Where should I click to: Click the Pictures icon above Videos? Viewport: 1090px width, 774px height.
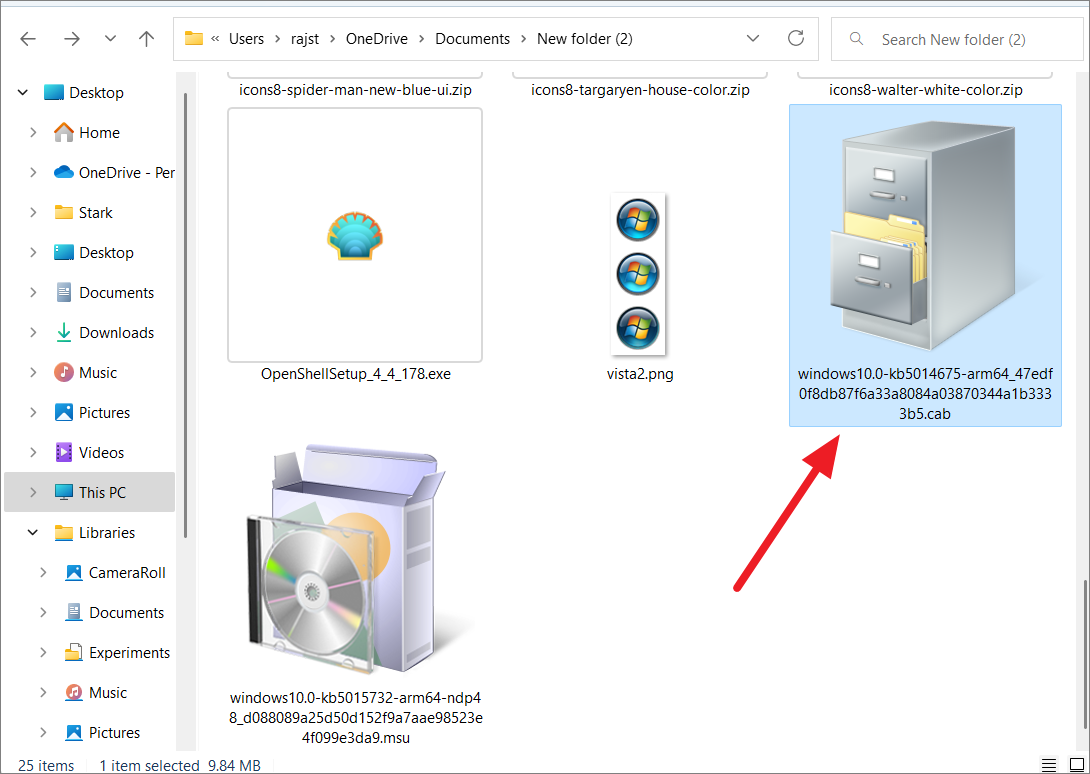pos(64,412)
